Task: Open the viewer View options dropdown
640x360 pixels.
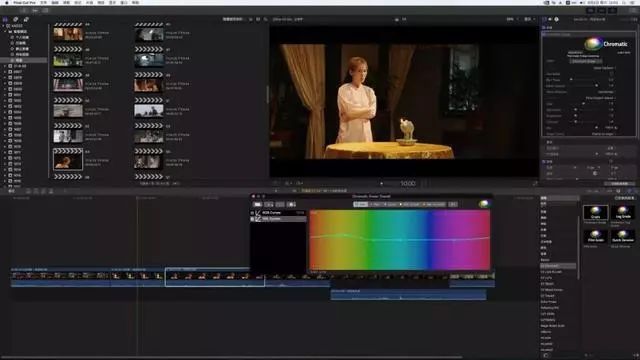Action: [x=529, y=19]
